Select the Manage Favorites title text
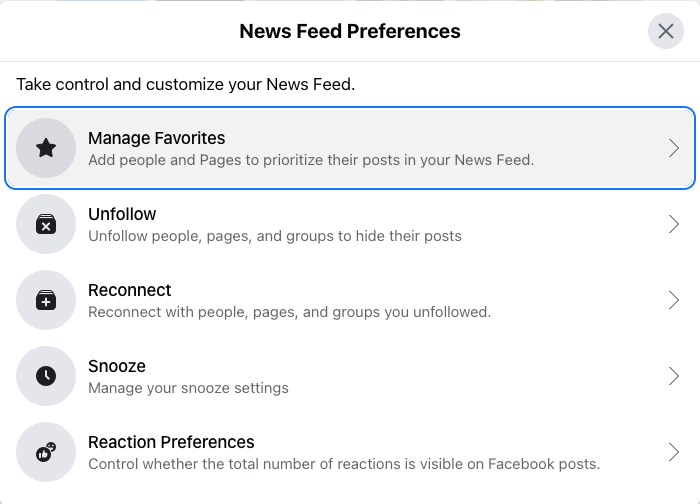Screen dimensions: 700x504 pos(156,138)
